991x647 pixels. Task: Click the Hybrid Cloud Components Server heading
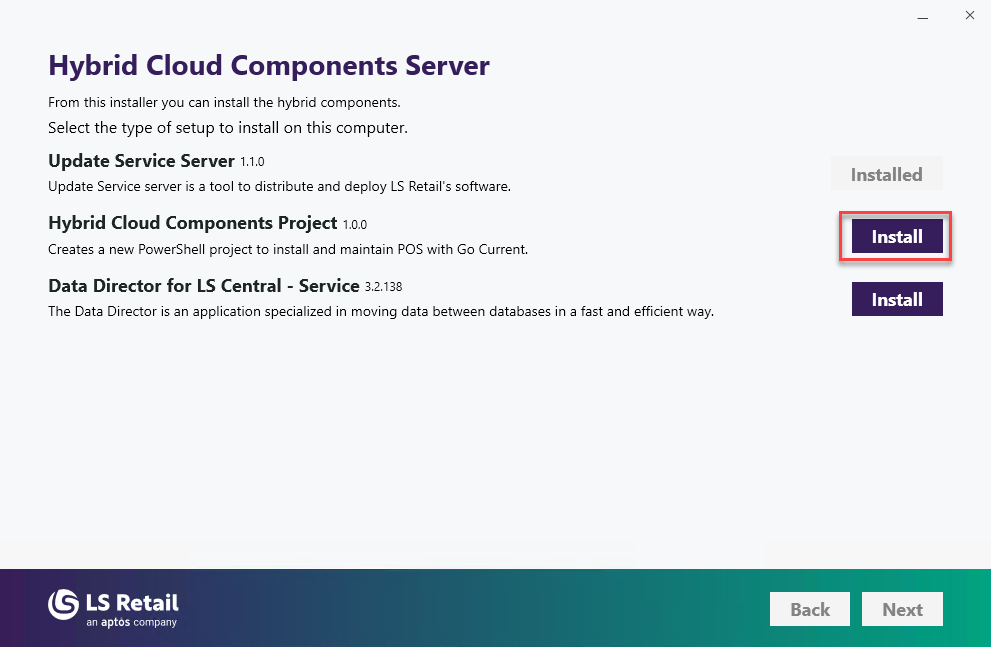pos(269,66)
